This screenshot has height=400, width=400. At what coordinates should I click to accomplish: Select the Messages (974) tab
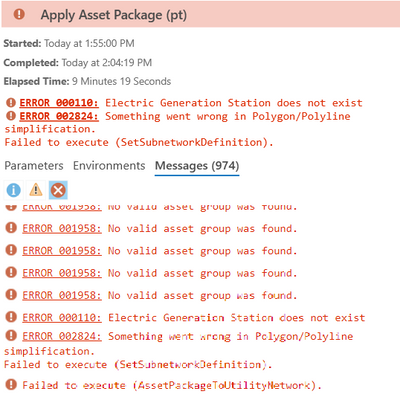tap(197, 166)
